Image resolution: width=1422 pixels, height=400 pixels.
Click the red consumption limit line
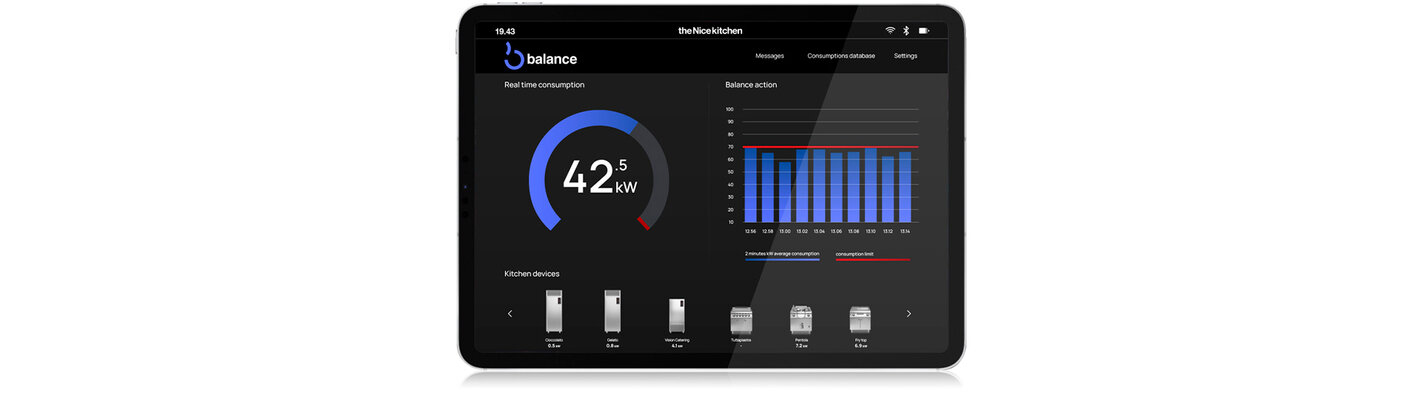click(830, 147)
